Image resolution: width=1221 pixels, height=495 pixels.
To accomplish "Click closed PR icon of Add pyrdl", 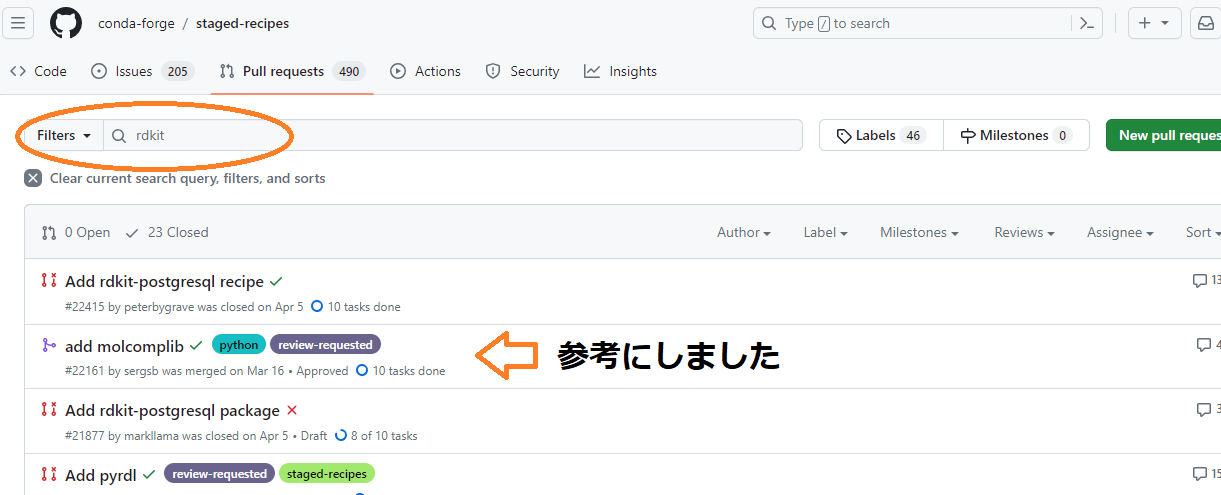I will coord(49,474).
